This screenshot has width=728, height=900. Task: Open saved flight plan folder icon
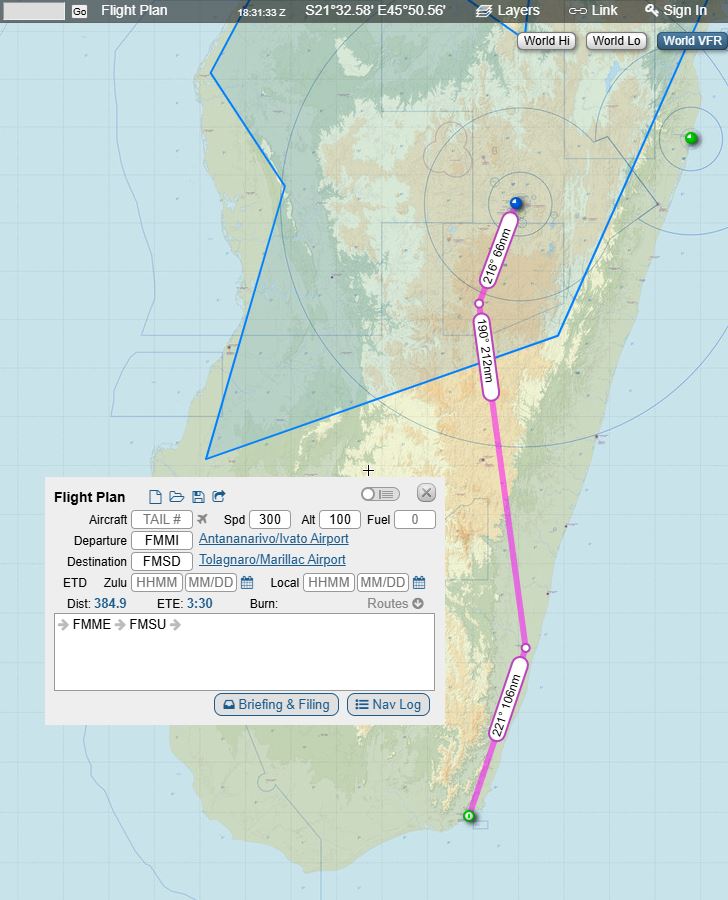click(176, 497)
